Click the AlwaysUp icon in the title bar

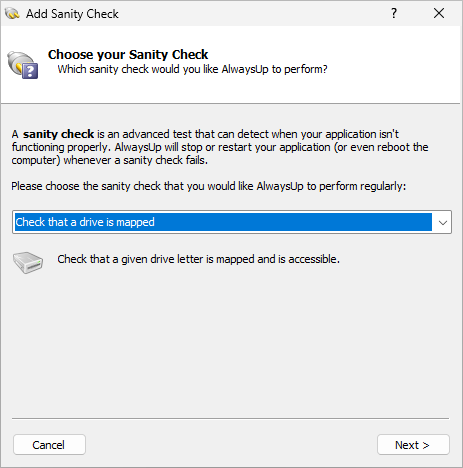[13, 14]
